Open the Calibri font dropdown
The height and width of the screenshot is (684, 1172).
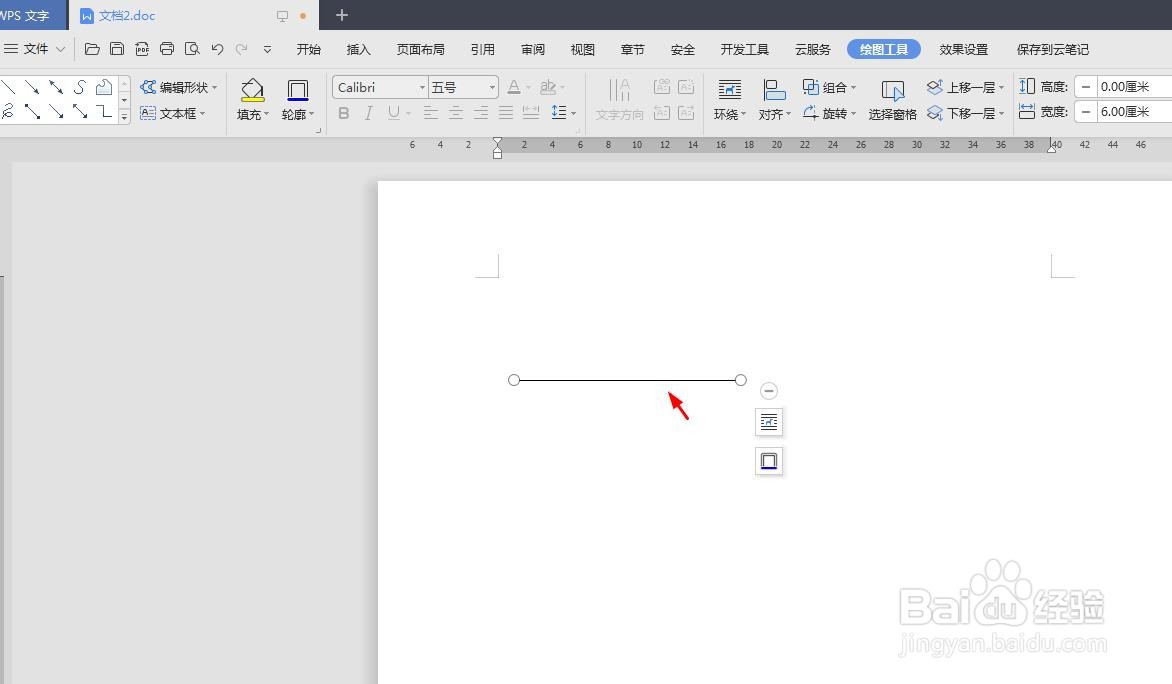tap(422, 87)
